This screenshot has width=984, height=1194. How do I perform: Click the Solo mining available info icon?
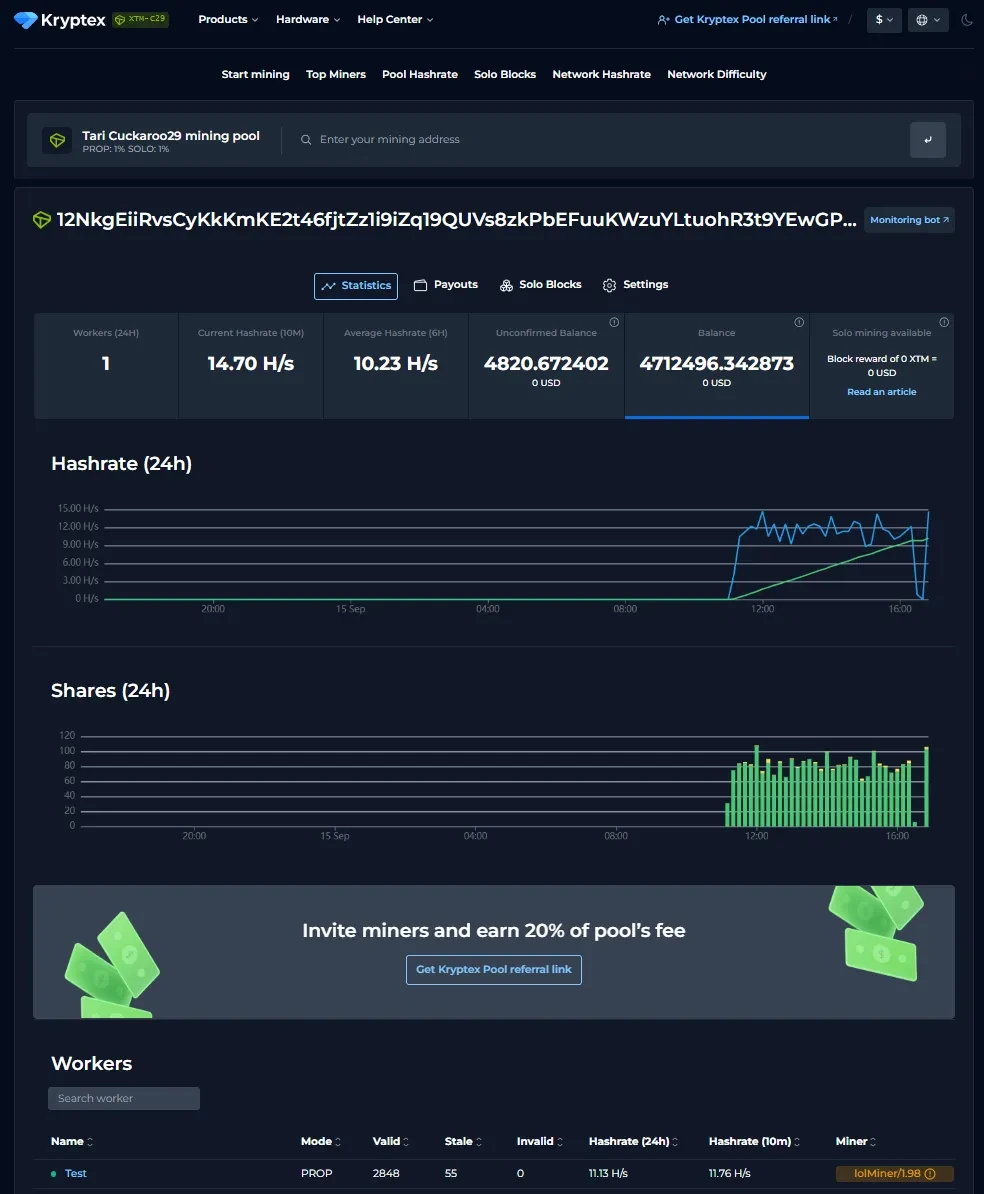tap(944, 322)
